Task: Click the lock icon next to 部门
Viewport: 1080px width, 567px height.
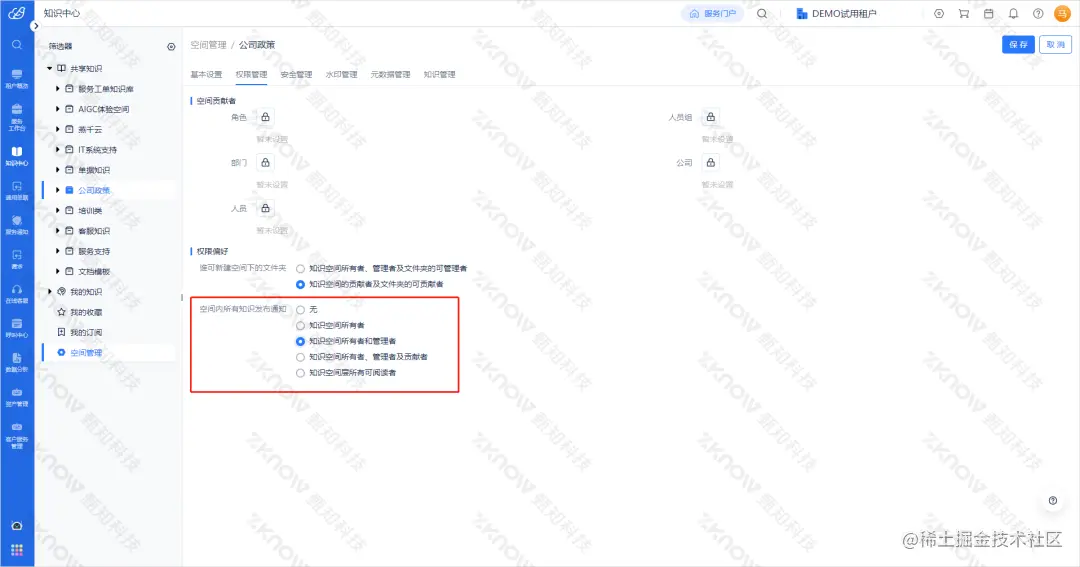Action: click(265, 163)
